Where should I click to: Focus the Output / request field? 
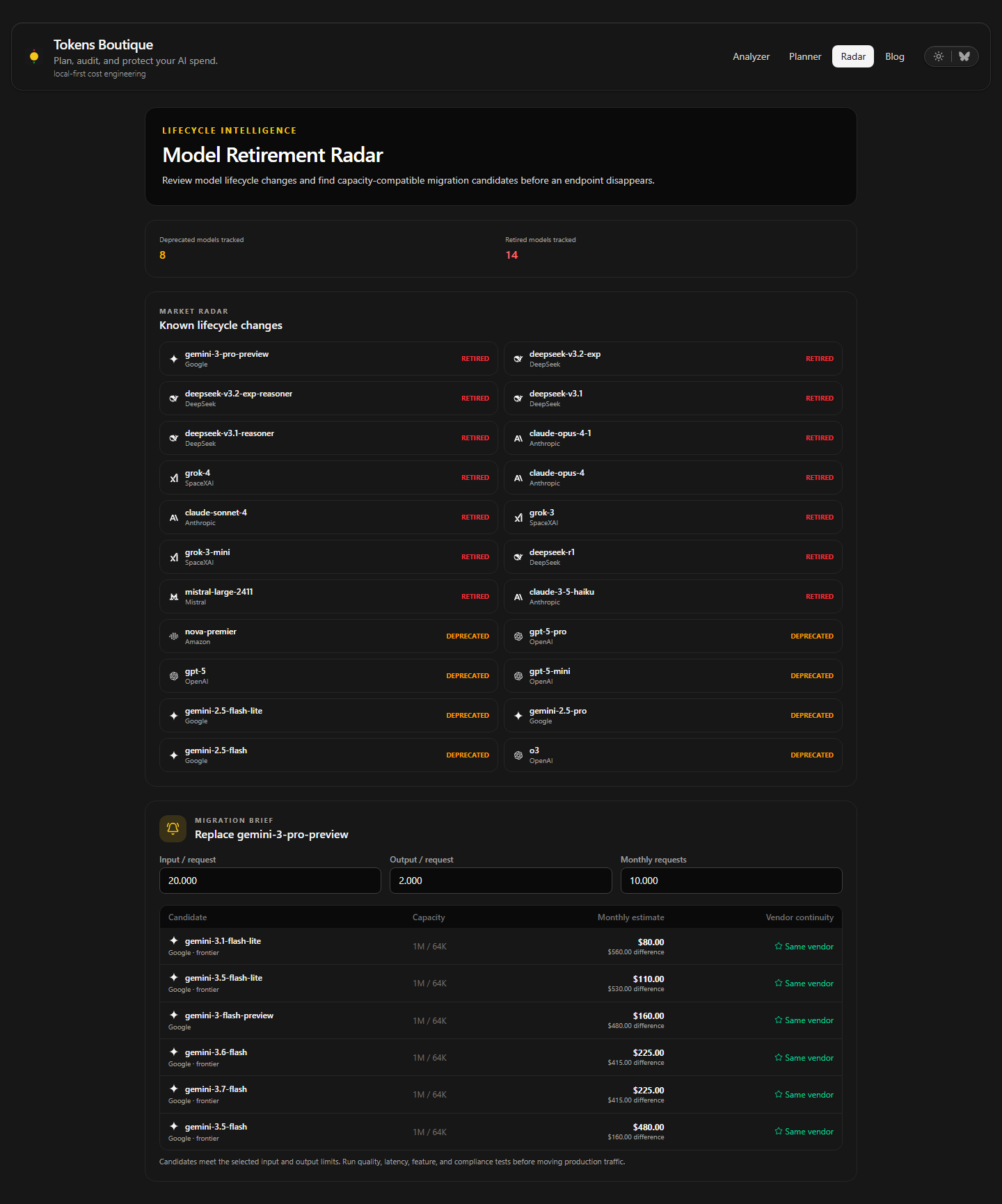pyautogui.click(x=501, y=881)
